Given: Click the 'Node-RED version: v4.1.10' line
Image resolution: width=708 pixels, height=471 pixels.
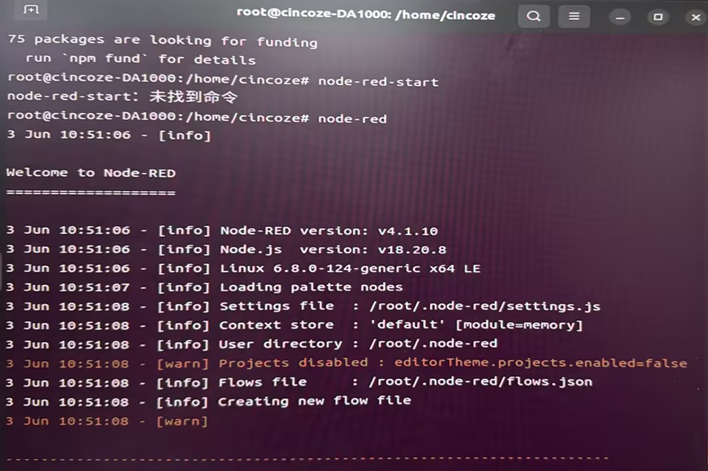Looking at the screenshot, I should point(222,230).
